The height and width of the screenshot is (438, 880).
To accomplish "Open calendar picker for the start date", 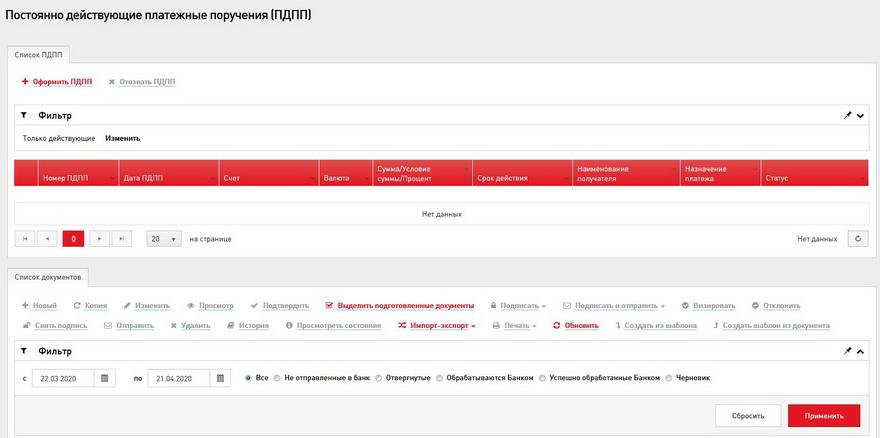I will click(x=105, y=378).
